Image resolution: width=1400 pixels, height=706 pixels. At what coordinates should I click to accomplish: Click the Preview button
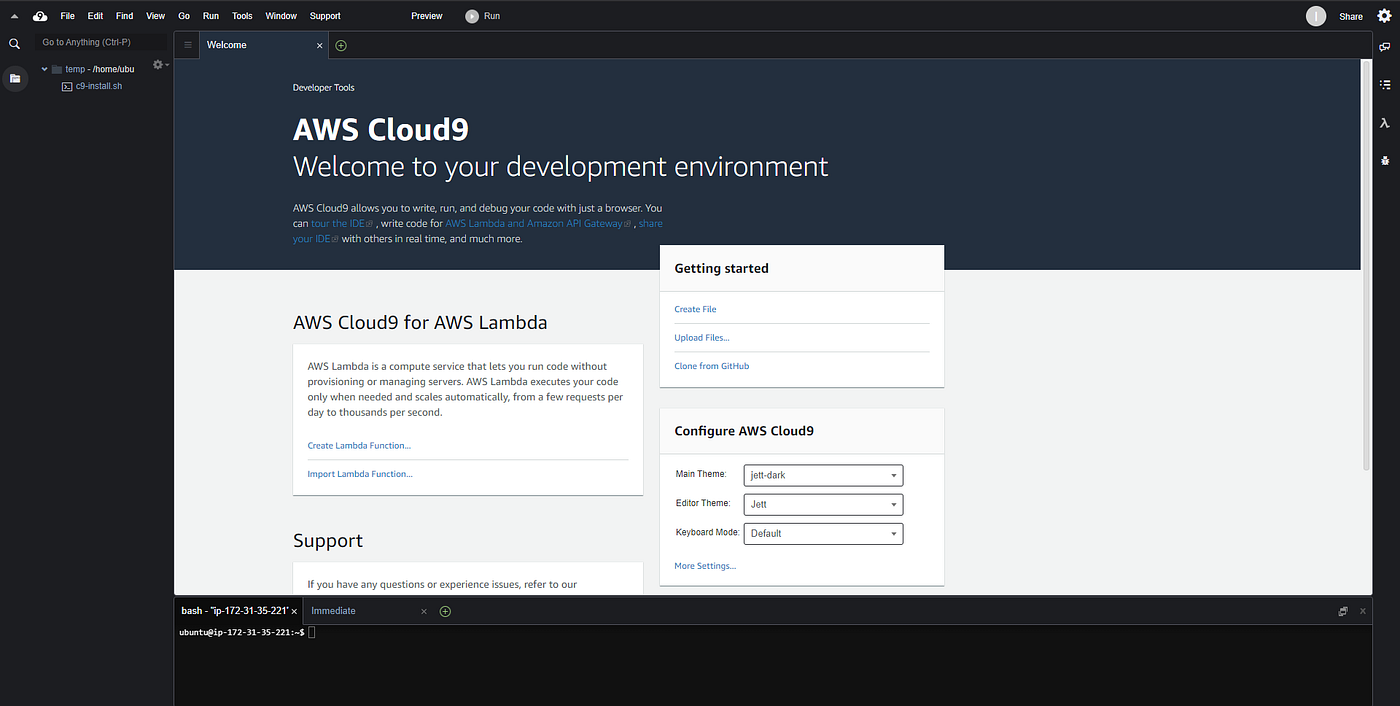point(427,16)
